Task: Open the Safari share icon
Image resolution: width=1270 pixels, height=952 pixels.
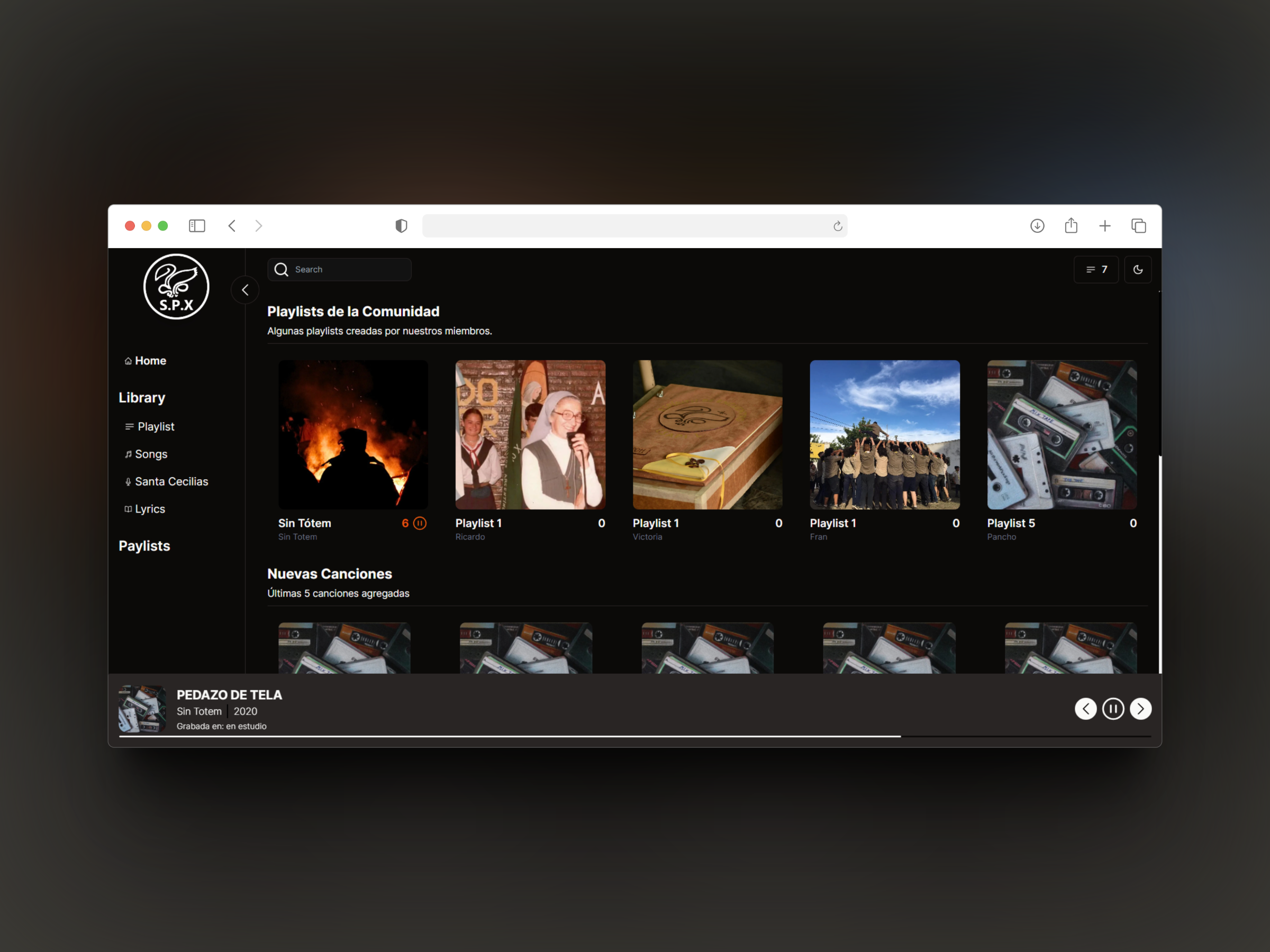Action: [1071, 225]
